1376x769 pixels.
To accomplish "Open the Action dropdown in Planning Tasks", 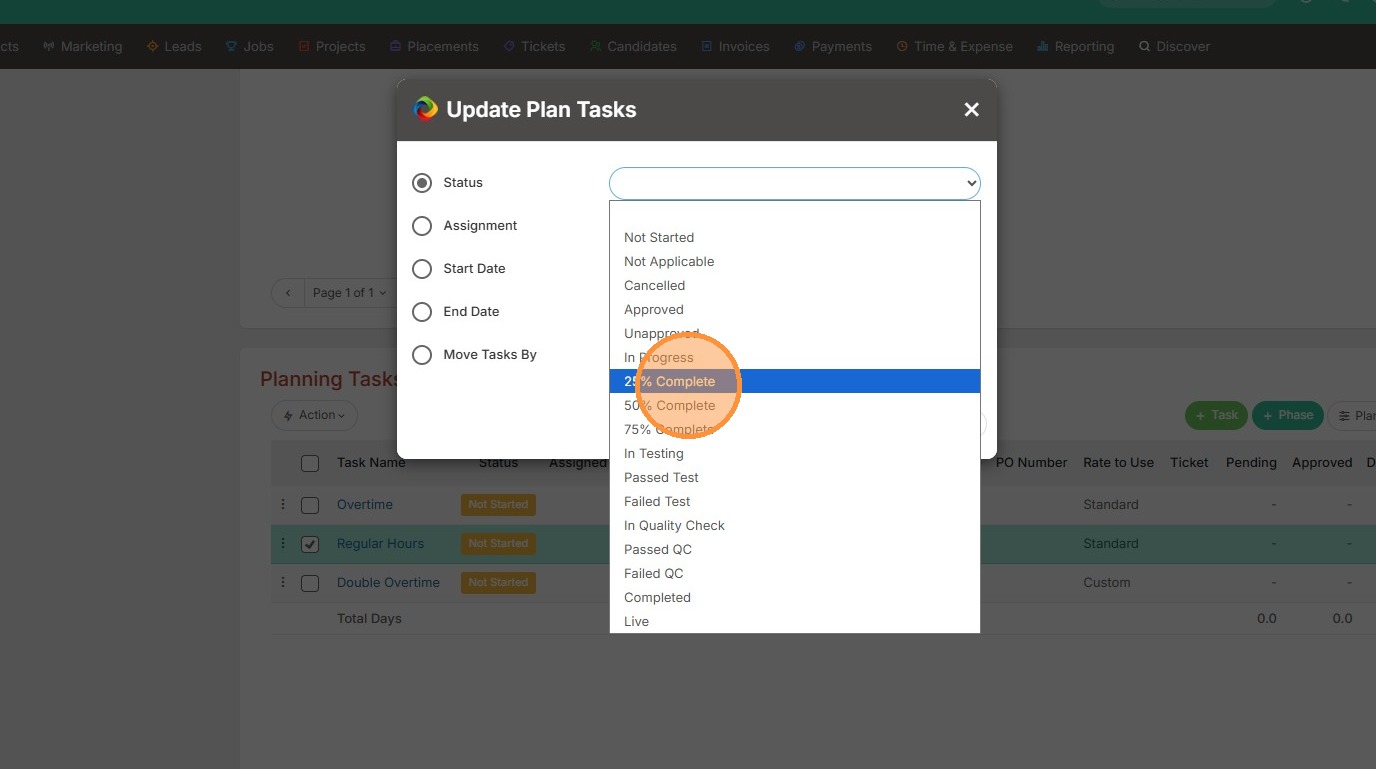I will coord(314,415).
